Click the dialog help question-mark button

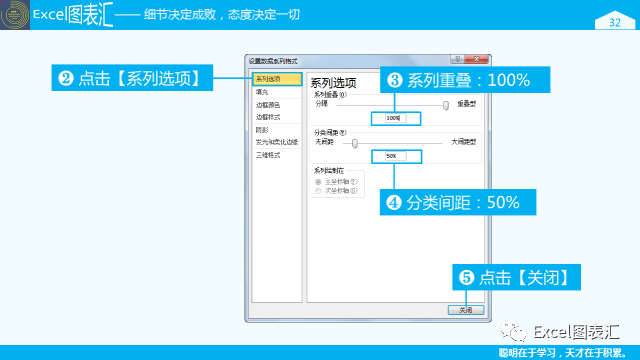pos(457,59)
